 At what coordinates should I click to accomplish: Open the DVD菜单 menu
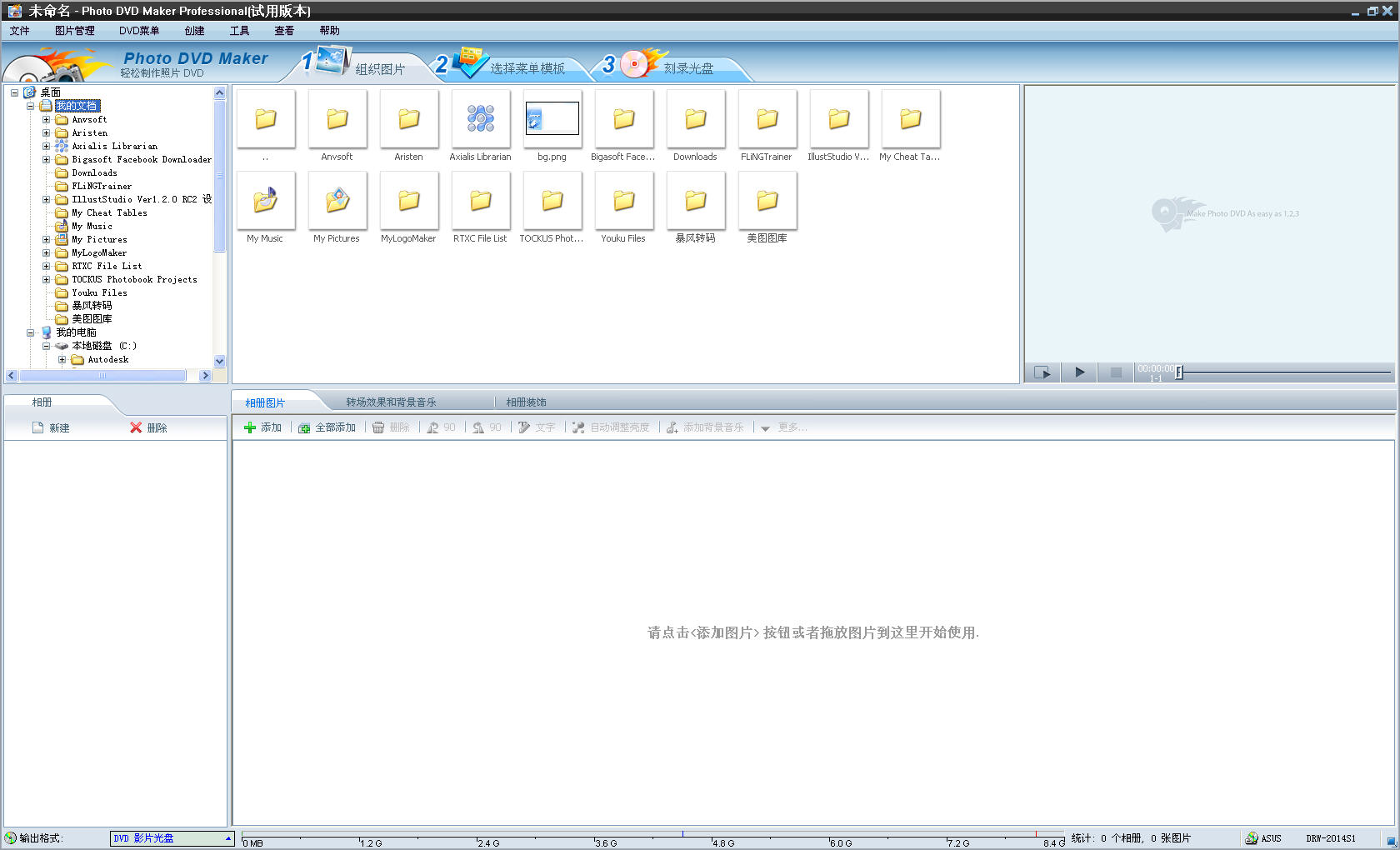click(x=139, y=31)
